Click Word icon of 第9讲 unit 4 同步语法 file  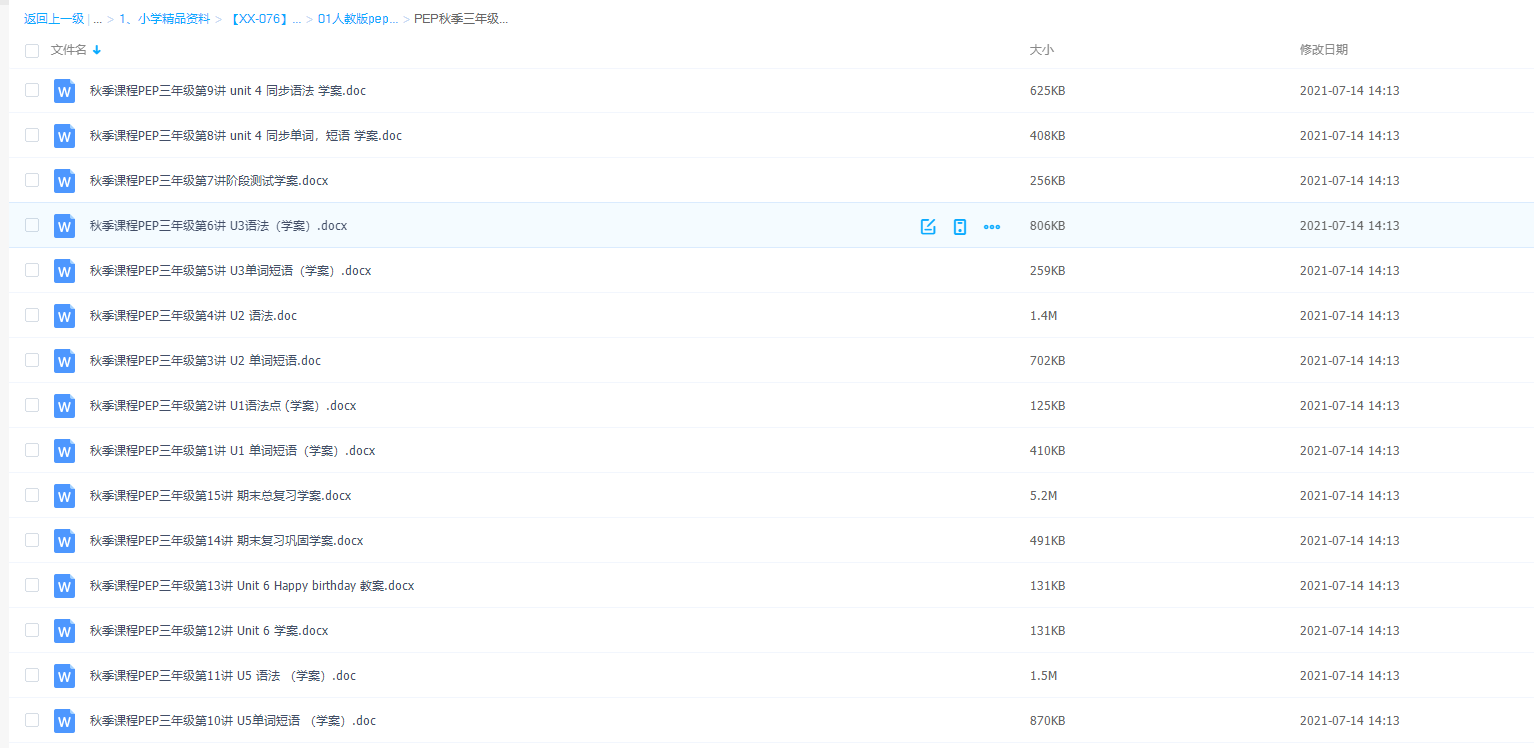click(x=65, y=91)
